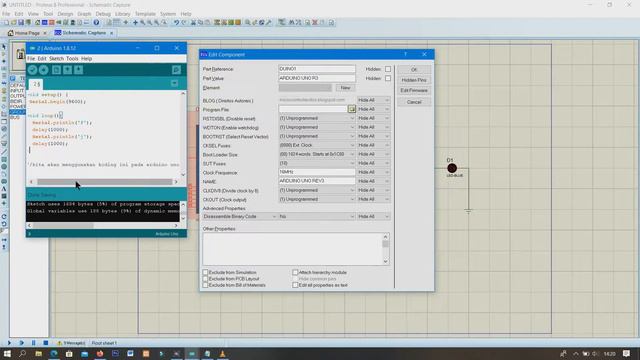640x360 pixels.
Task: Click the Cut scissors icon in Proteus toolbar
Action: pyautogui.click(x=193, y=22)
